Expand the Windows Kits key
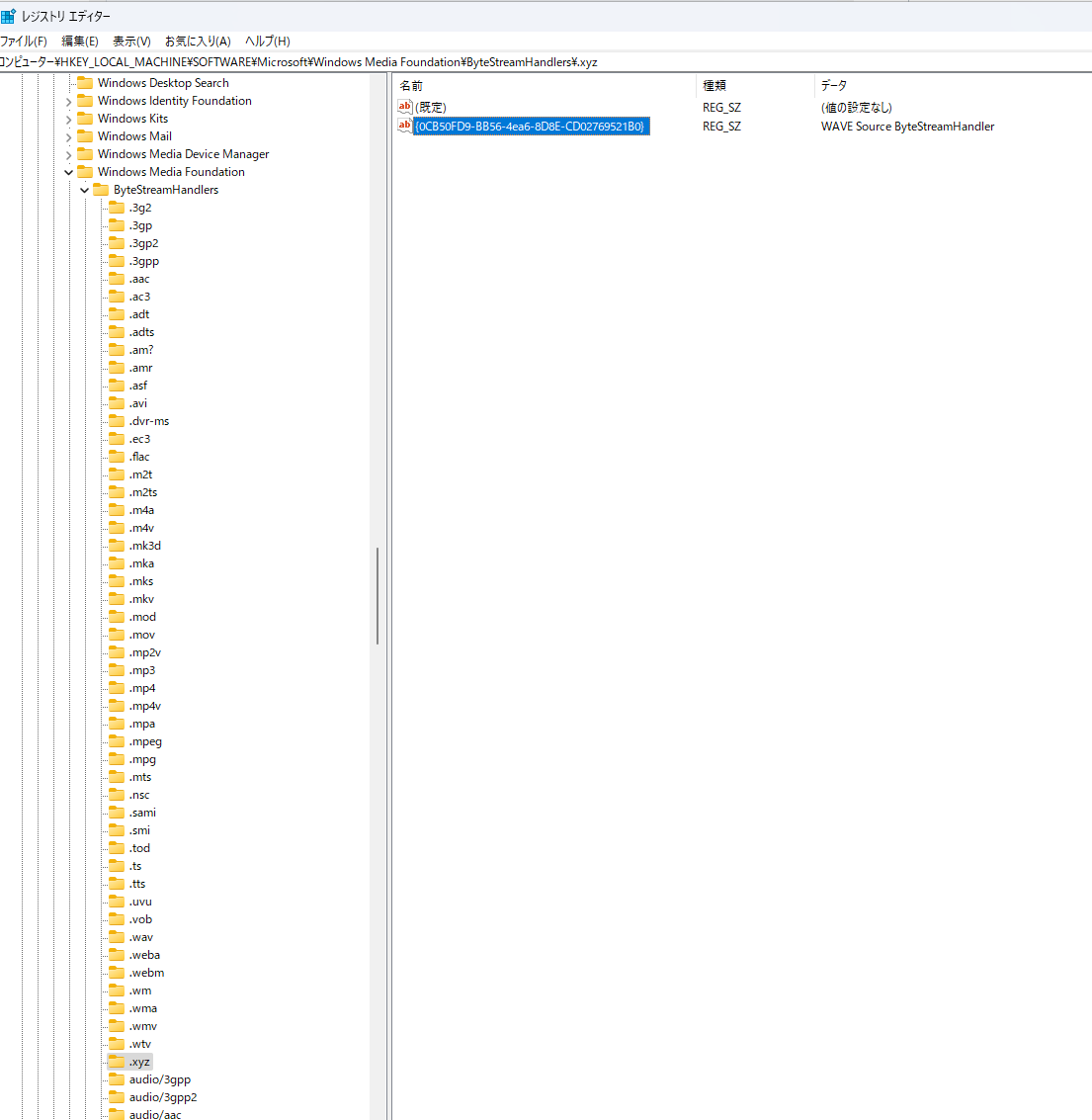This screenshot has height=1120, width=1092. pos(68,120)
